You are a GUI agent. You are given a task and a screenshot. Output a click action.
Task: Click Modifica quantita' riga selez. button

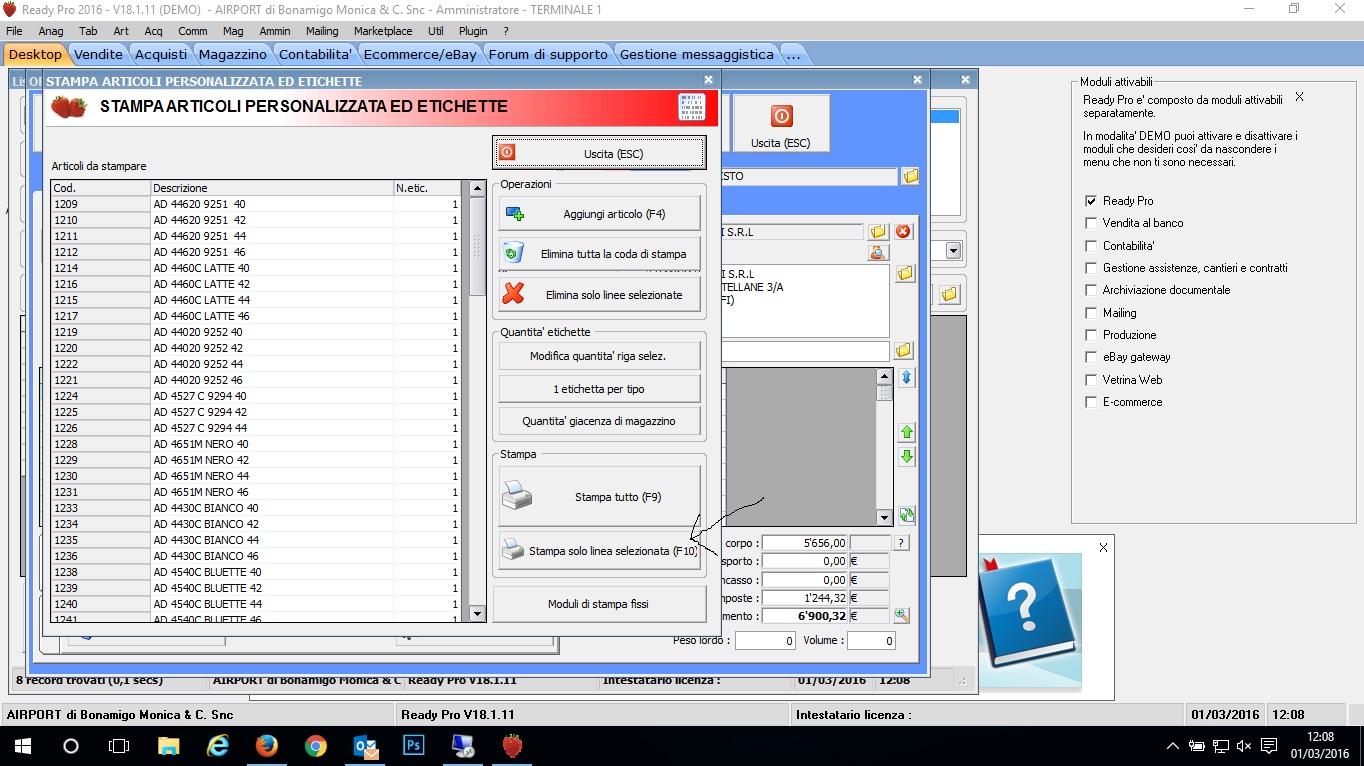(x=600, y=356)
